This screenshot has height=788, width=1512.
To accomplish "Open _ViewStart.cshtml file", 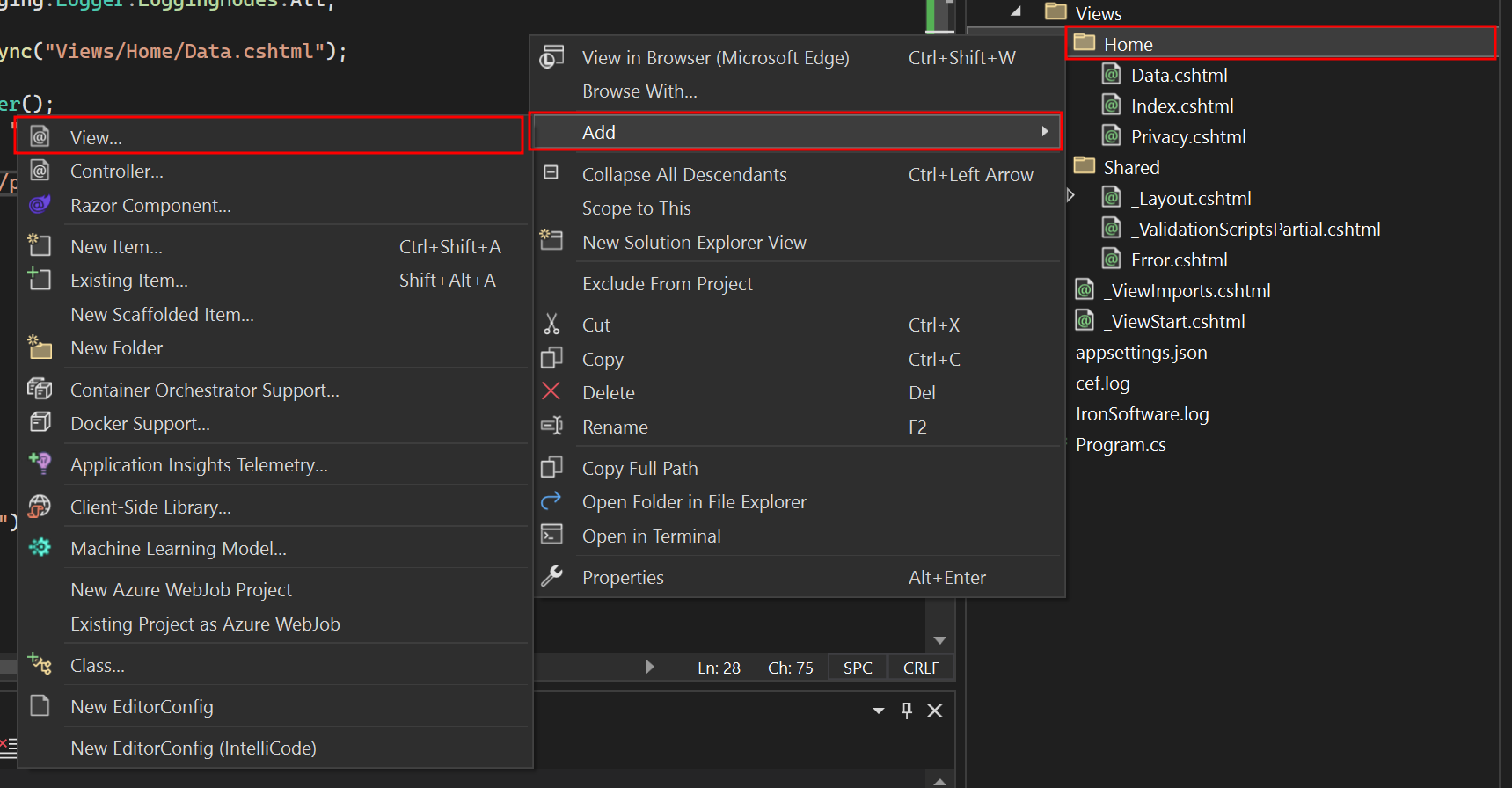I will (x=1174, y=322).
